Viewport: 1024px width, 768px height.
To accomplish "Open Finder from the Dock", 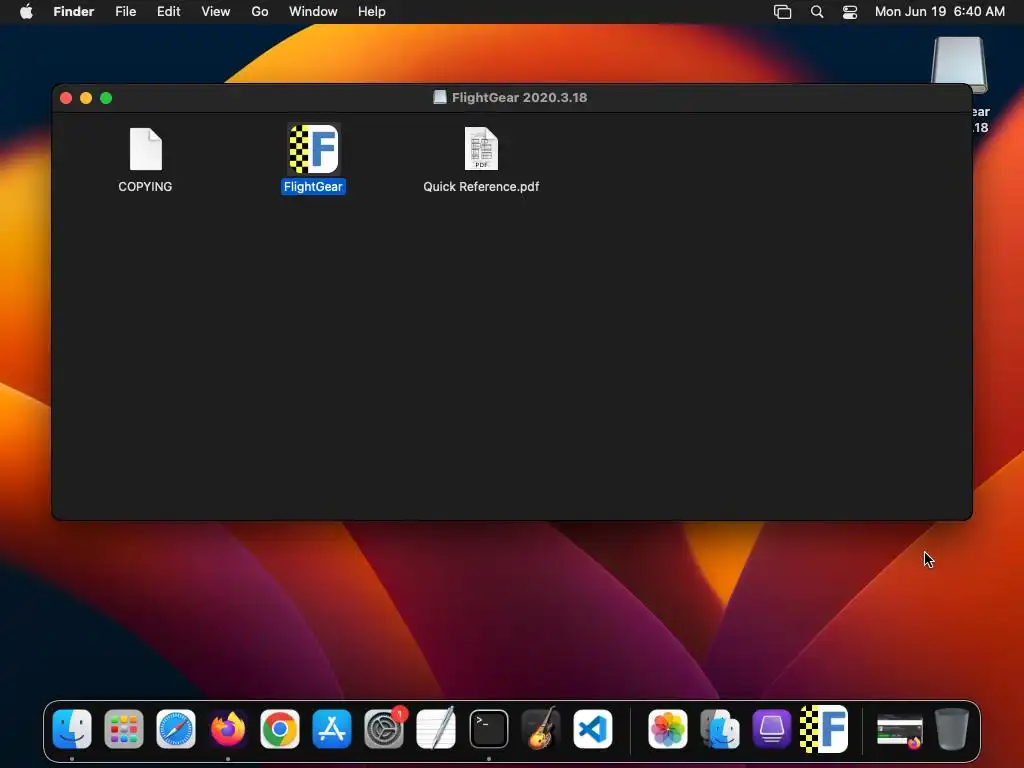I will [72, 729].
